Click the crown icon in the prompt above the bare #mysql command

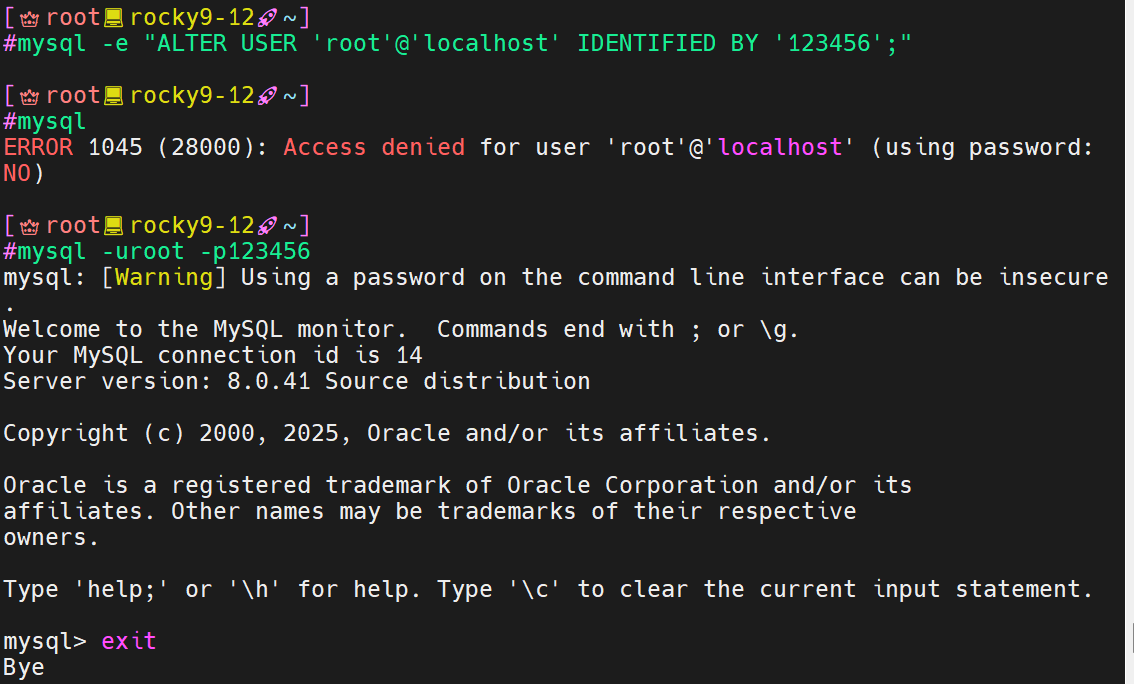(30, 96)
